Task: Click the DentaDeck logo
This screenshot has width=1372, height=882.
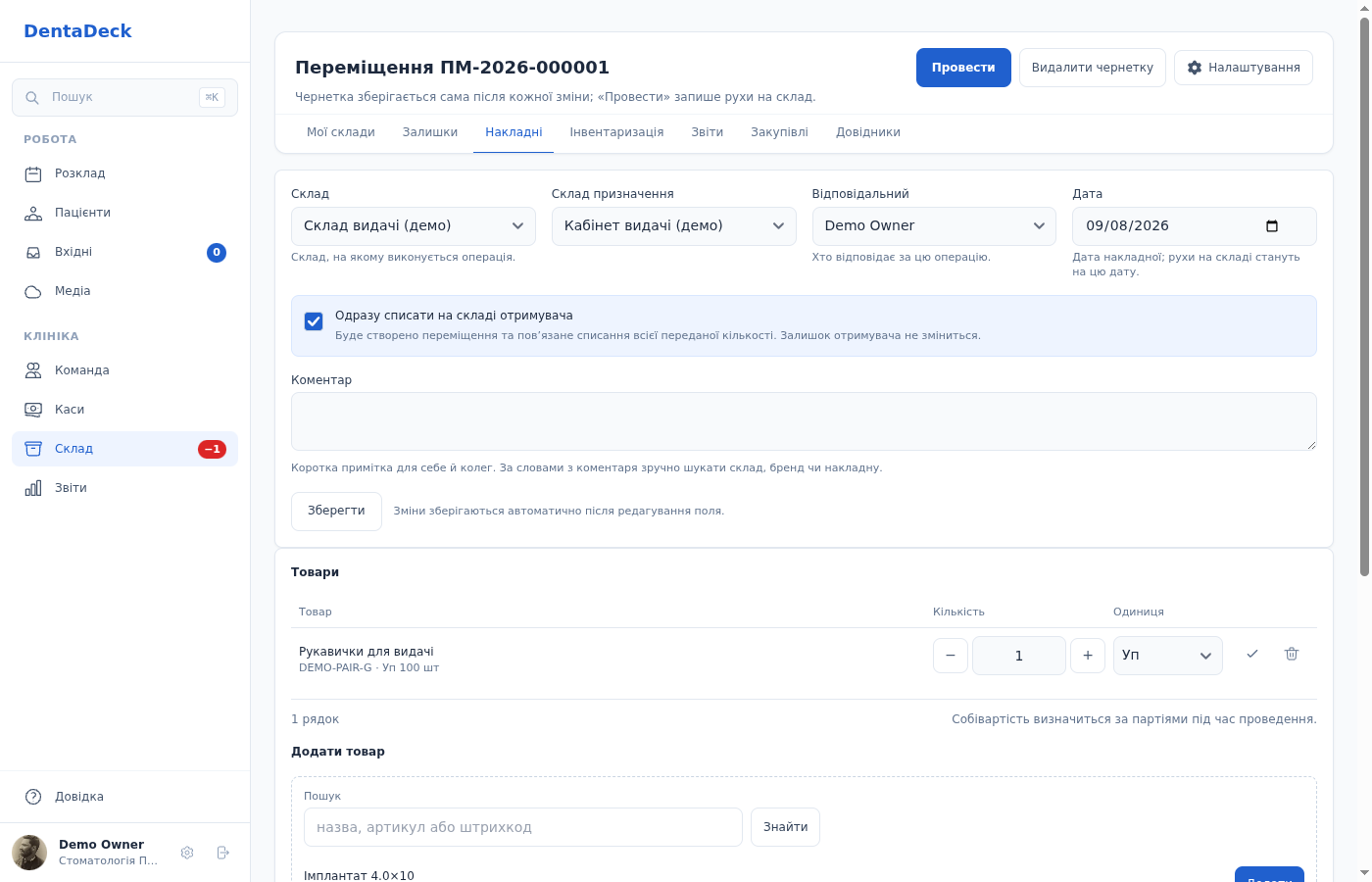Action: click(77, 31)
